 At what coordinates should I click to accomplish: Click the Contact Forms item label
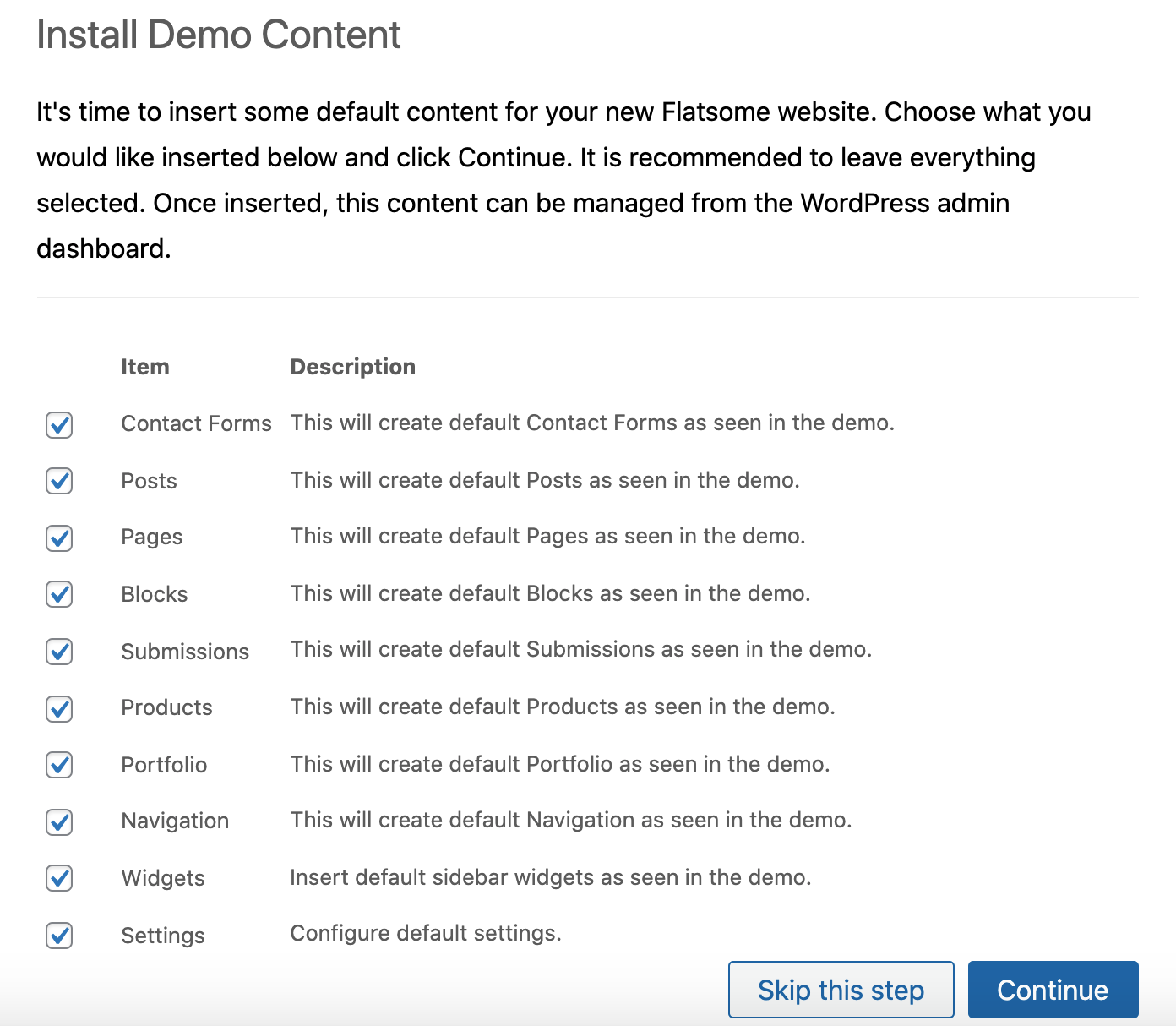(196, 423)
